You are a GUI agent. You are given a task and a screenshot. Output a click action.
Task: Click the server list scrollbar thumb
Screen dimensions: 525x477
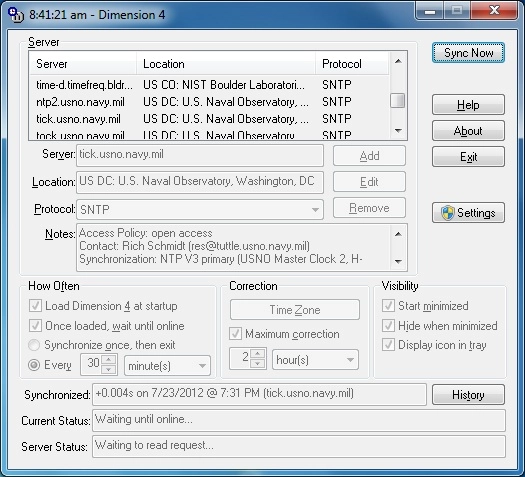[x=398, y=101]
